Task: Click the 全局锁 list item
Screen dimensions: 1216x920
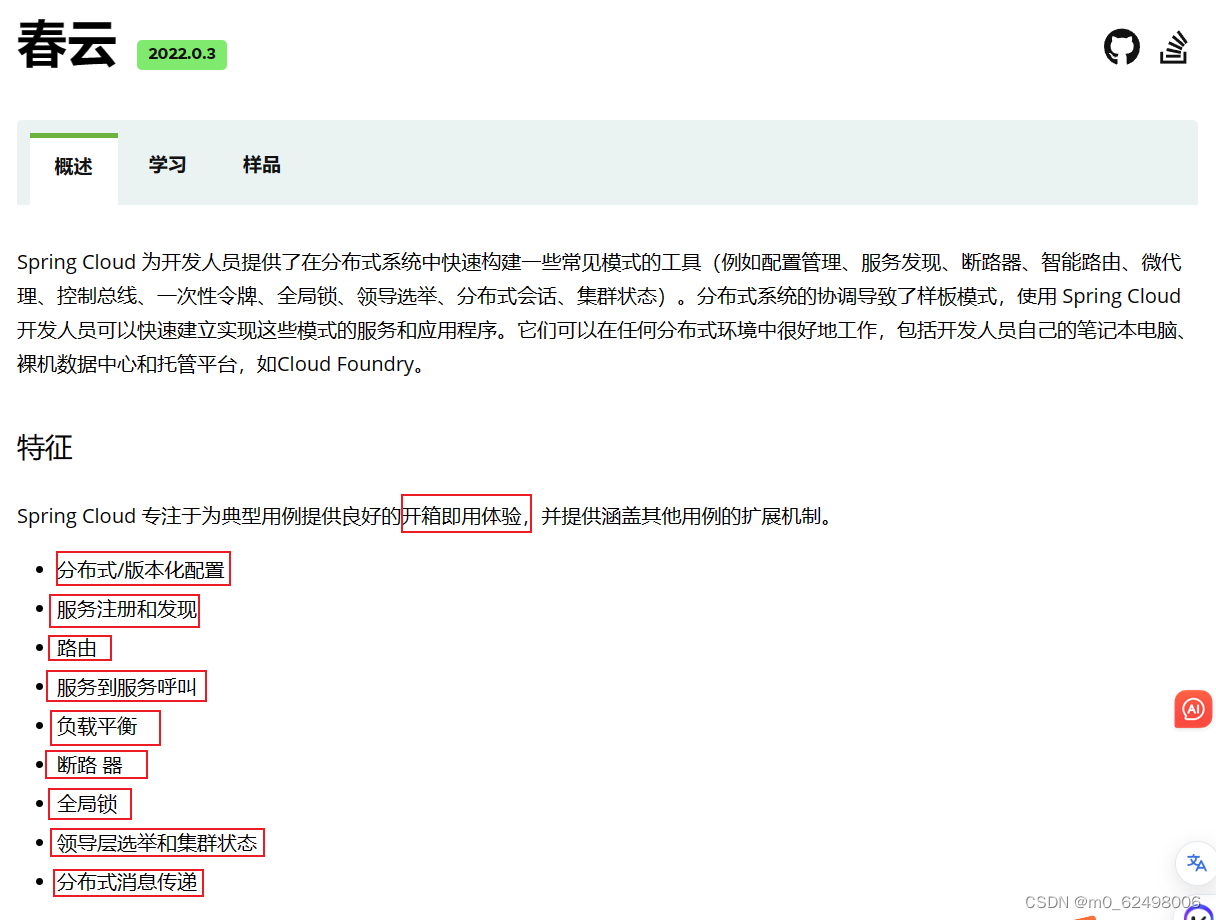Action: pos(87,804)
